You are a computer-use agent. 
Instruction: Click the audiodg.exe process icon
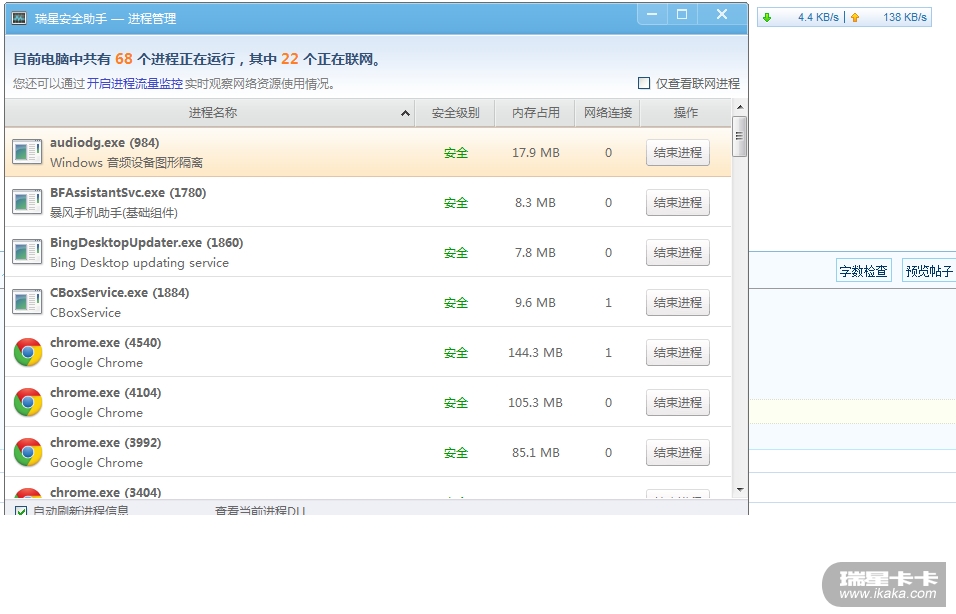pyautogui.click(x=27, y=152)
